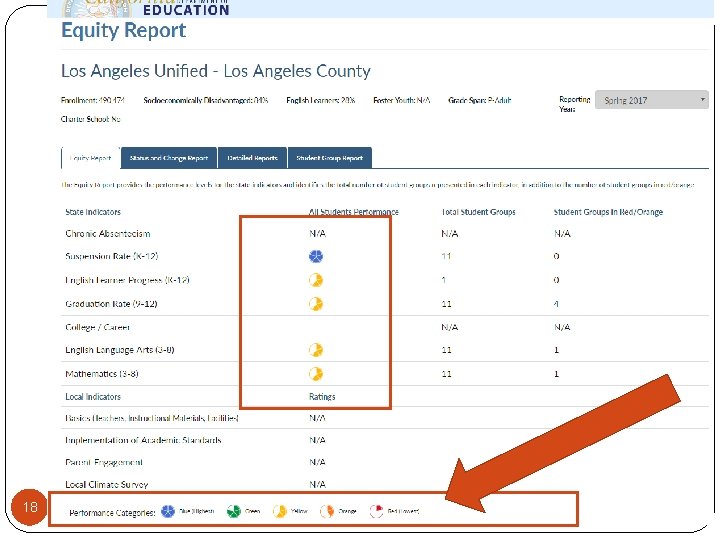Viewport: 720px width, 540px height.
Task: Switch to the Status and Change Report tab
Action: click(x=169, y=158)
